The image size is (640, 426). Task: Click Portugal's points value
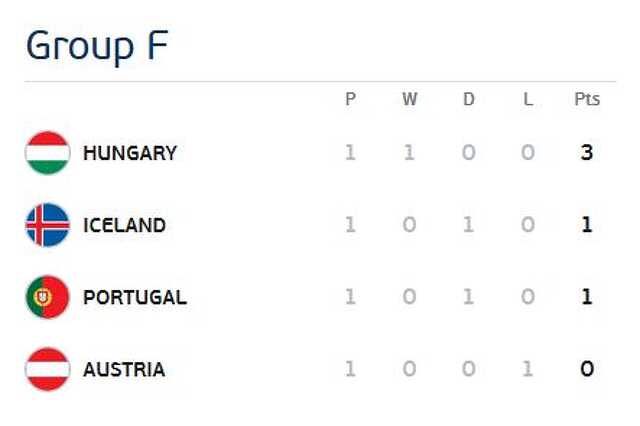(x=587, y=297)
